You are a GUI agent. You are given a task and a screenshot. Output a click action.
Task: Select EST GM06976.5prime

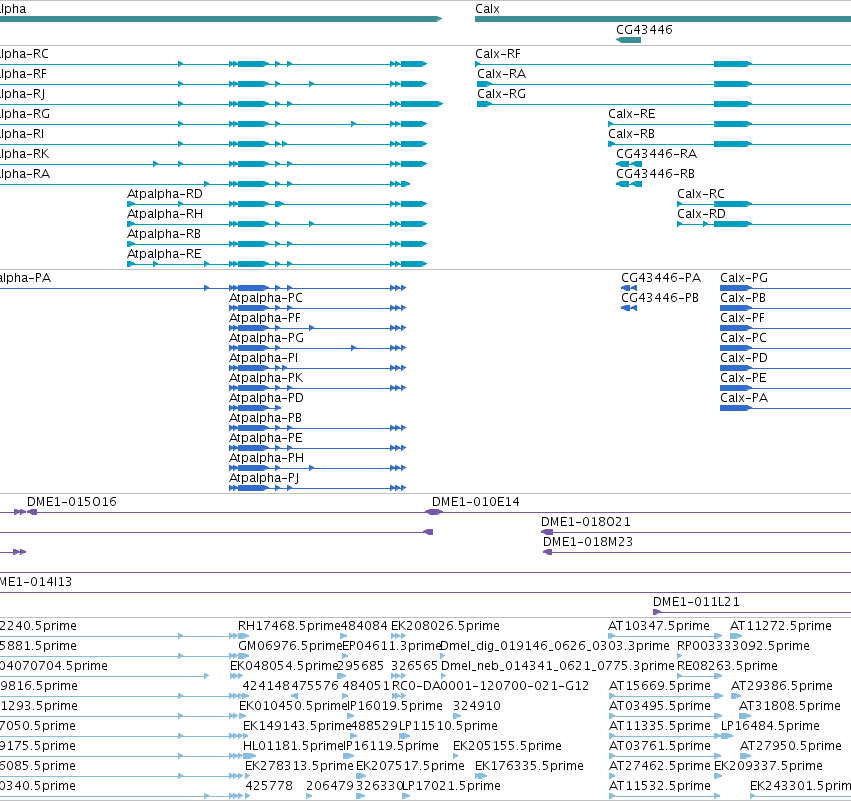coord(243,656)
